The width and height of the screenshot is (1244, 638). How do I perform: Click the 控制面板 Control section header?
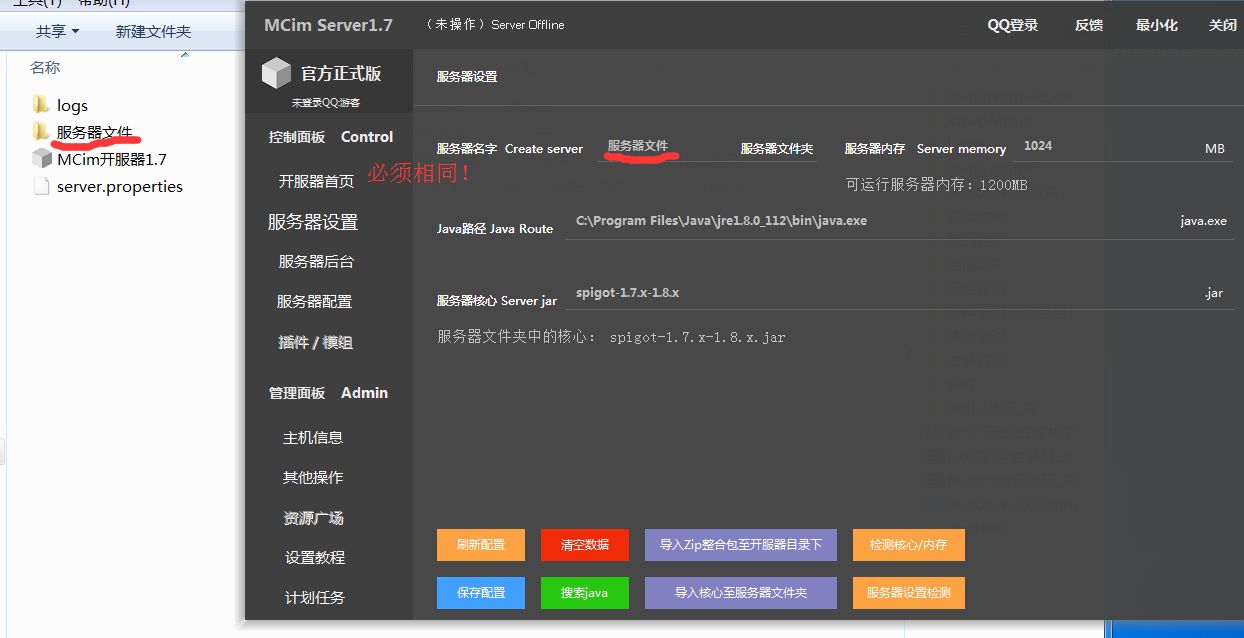click(331, 137)
